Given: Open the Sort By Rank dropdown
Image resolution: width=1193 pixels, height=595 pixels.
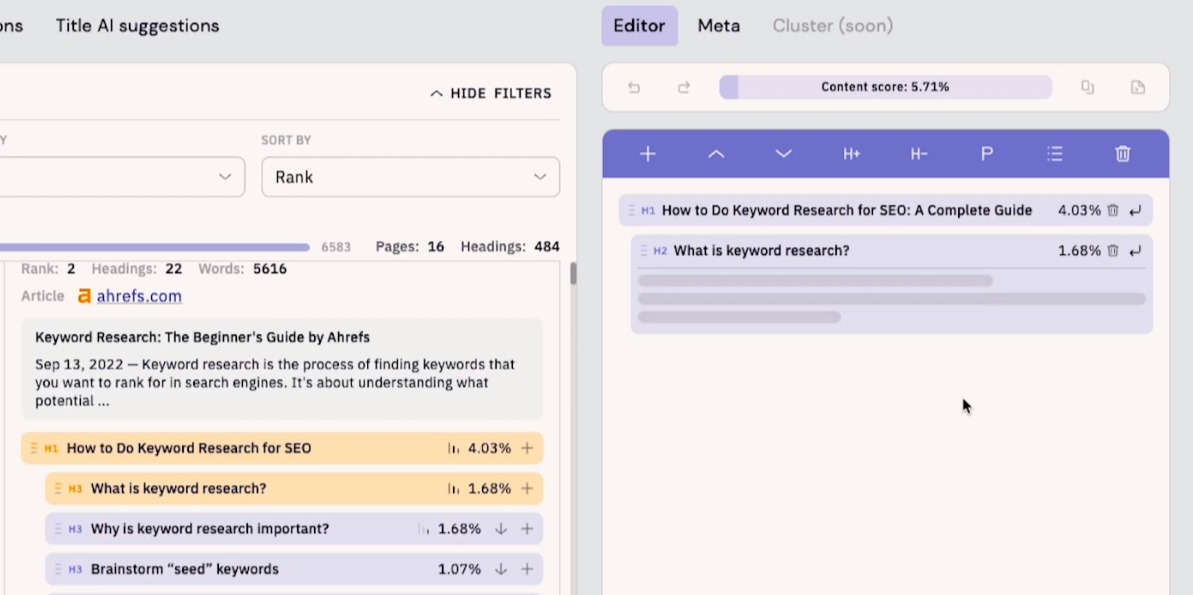Looking at the screenshot, I should 410,177.
